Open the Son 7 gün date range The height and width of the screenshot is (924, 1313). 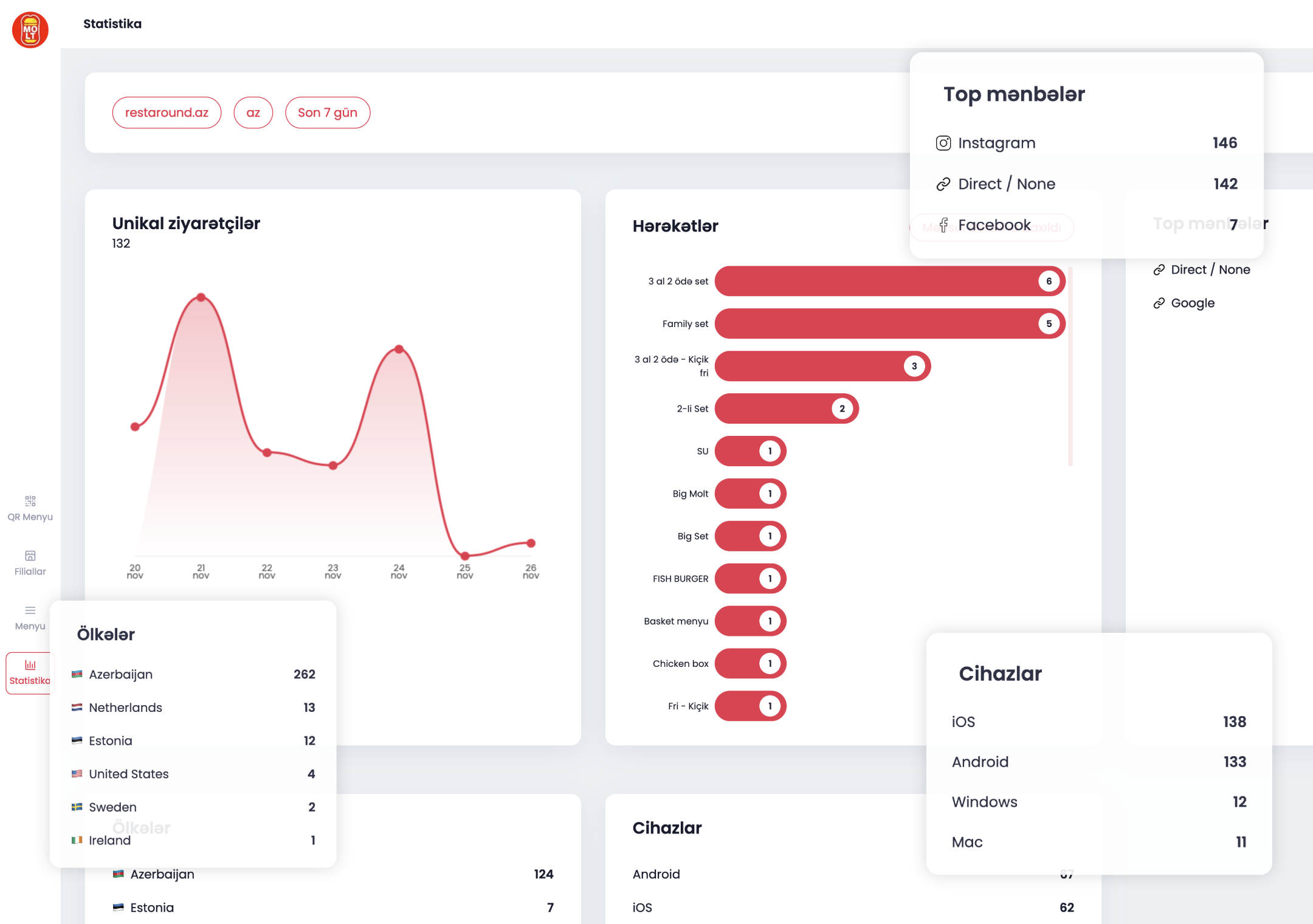click(328, 112)
